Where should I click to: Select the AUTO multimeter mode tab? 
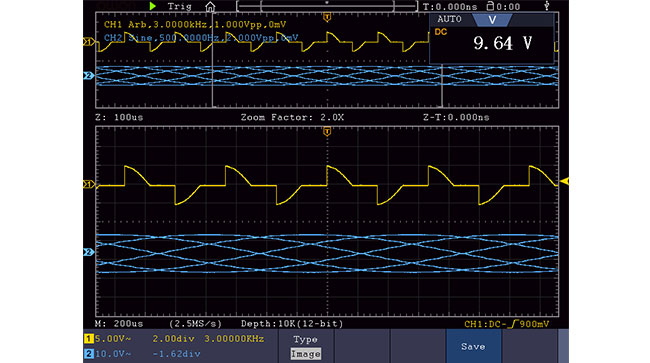coord(449,19)
